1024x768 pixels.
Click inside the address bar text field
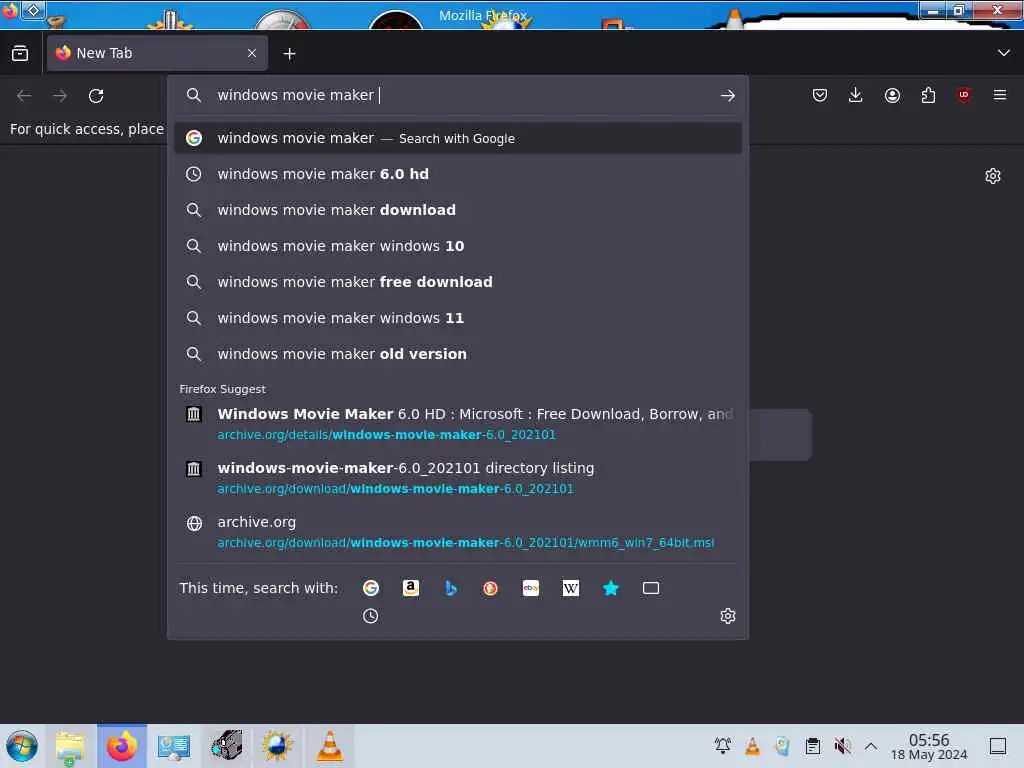coord(457,95)
